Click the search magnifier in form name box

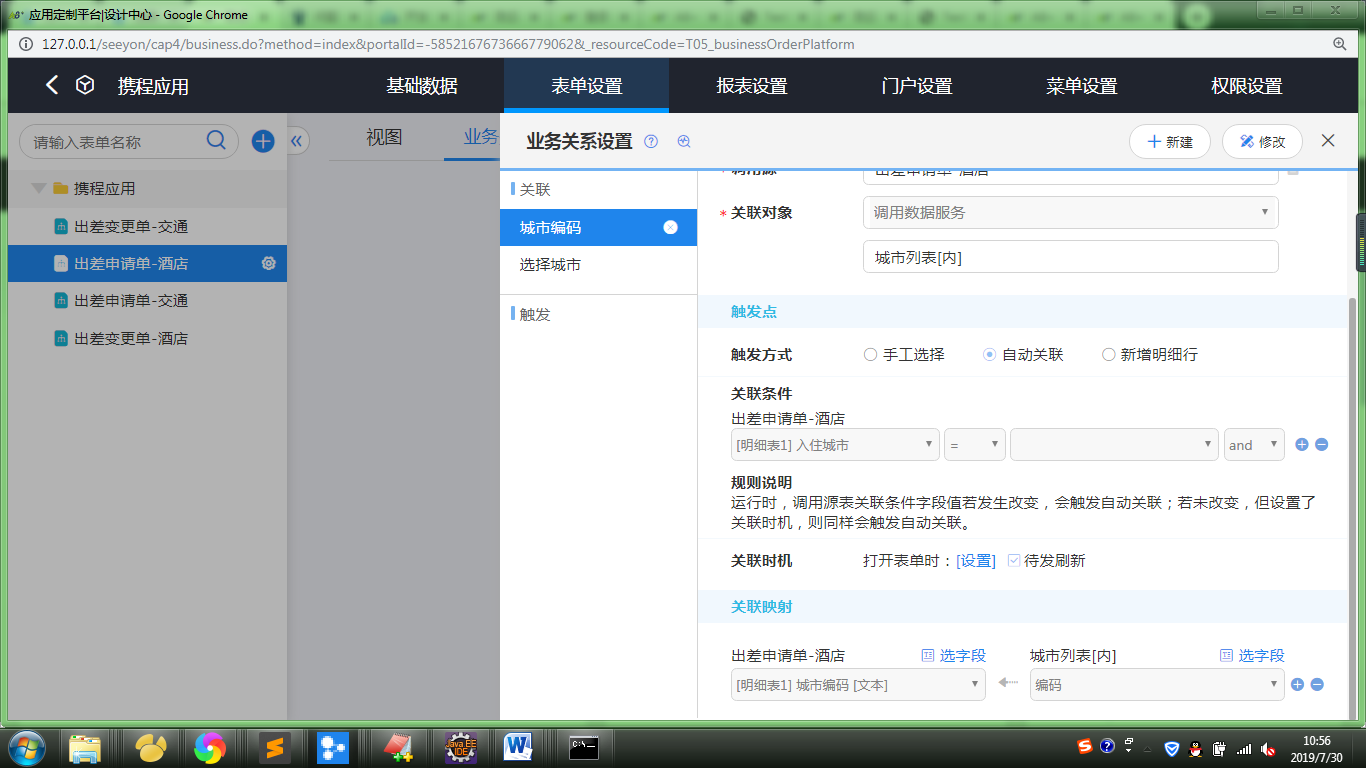216,141
